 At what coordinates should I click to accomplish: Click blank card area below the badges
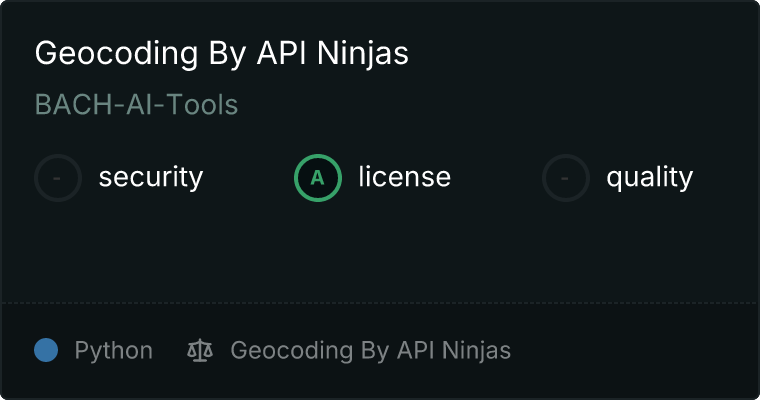tap(380, 250)
